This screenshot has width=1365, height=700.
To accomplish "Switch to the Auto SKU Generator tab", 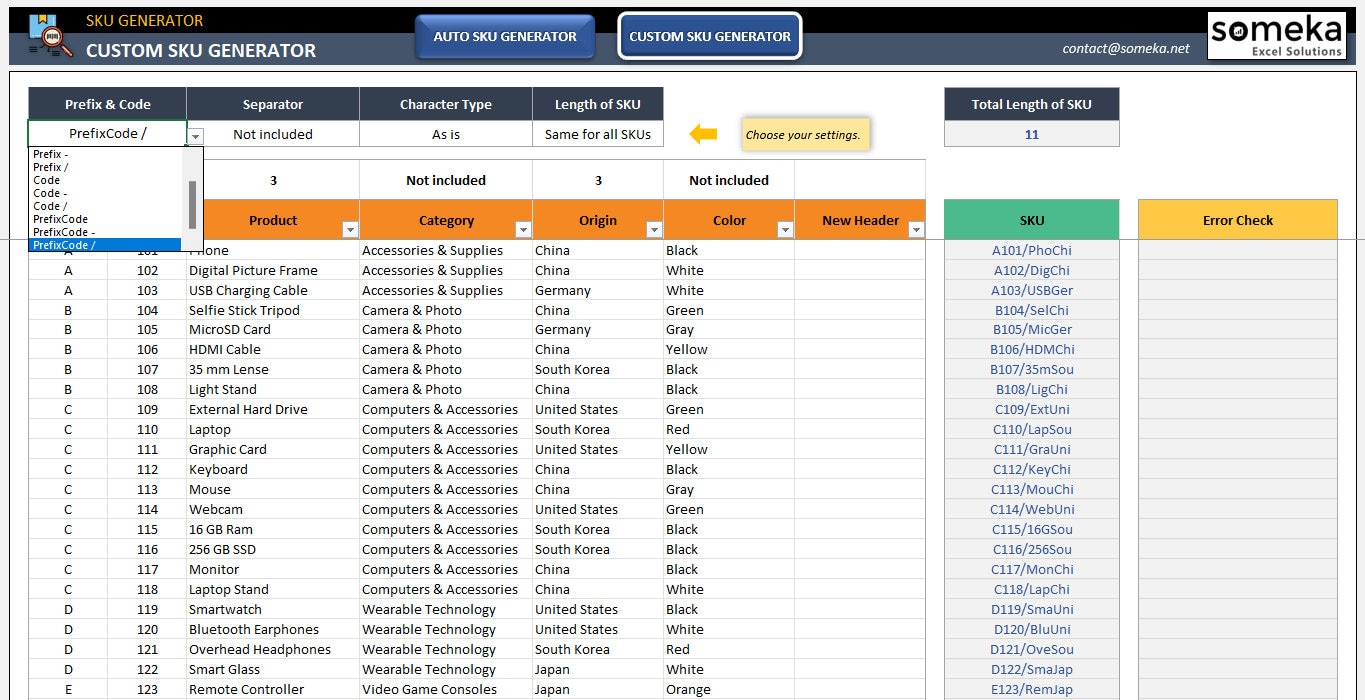I will [x=505, y=36].
